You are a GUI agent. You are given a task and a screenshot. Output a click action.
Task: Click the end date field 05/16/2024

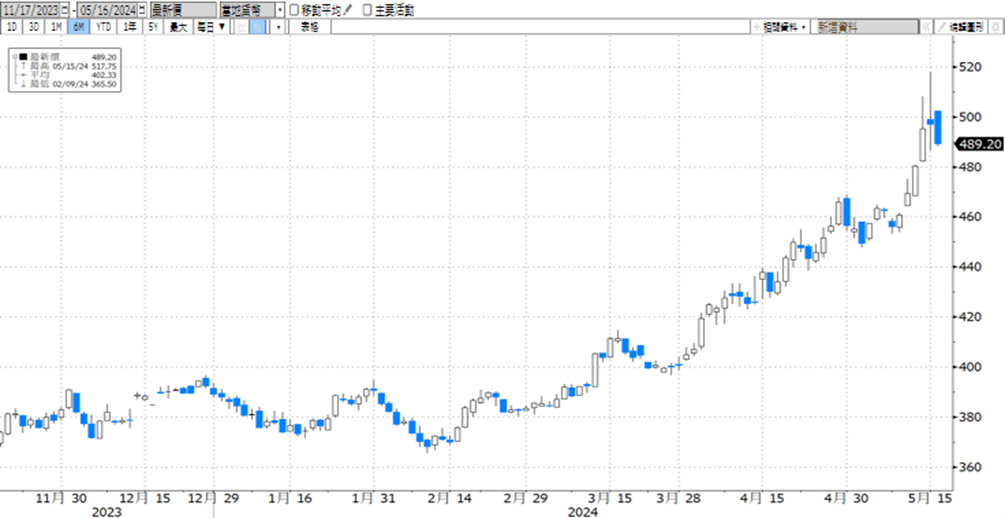[x=108, y=10]
